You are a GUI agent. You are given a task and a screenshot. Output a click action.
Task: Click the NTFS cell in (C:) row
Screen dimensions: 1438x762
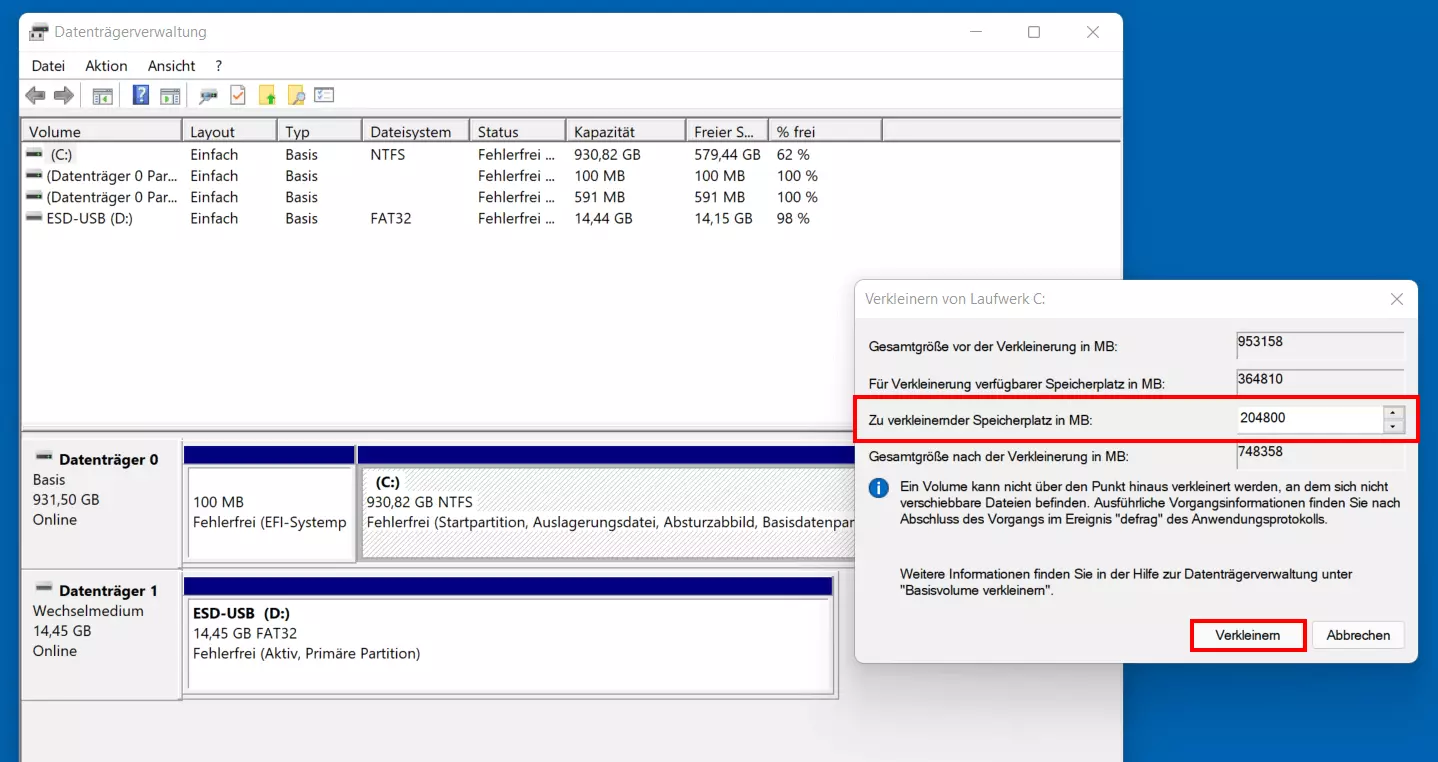[387, 155]
